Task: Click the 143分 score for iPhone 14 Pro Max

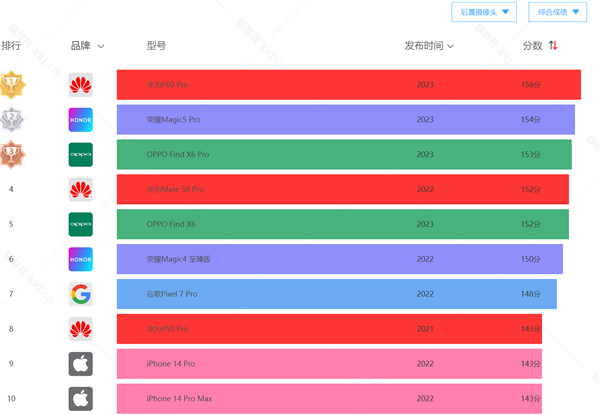Action: [x=530, y=399]
